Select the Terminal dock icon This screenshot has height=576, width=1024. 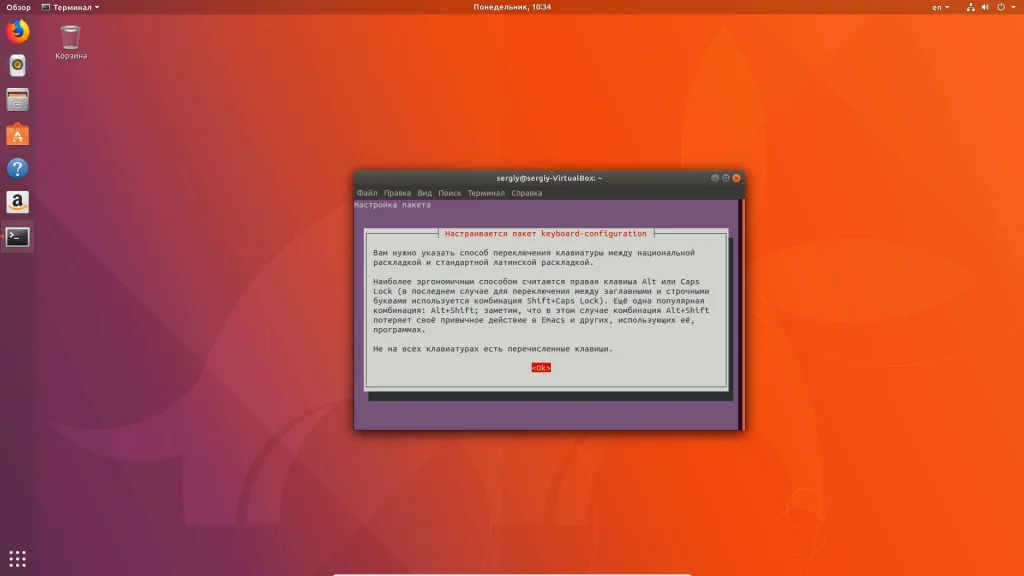[18, 237]
